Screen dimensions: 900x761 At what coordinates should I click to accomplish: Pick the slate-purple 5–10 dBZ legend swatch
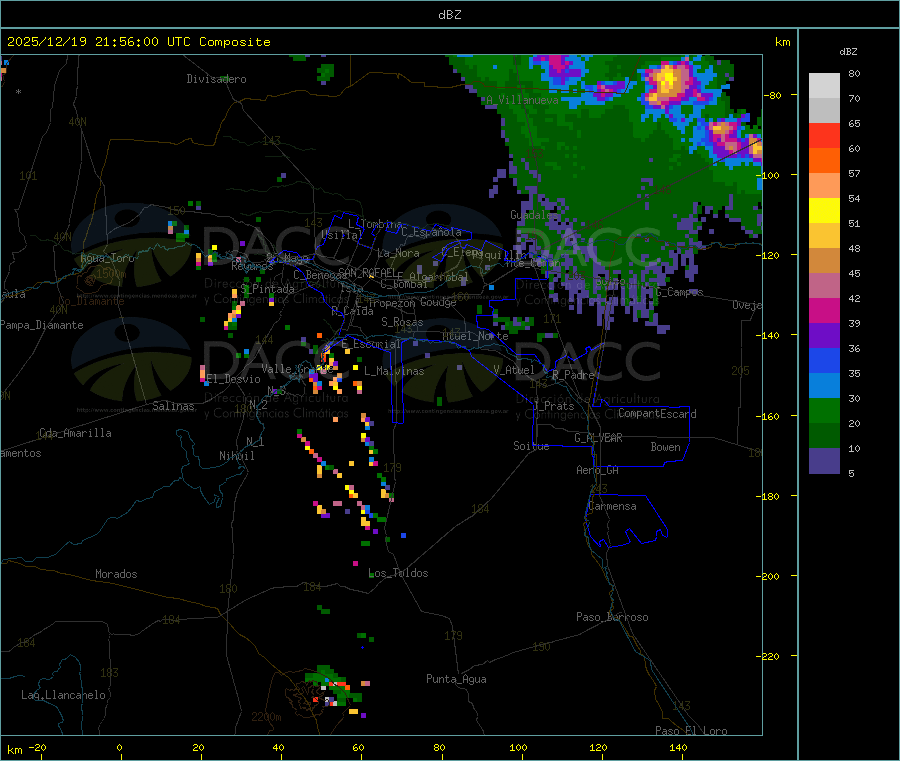tap(824, 461)
